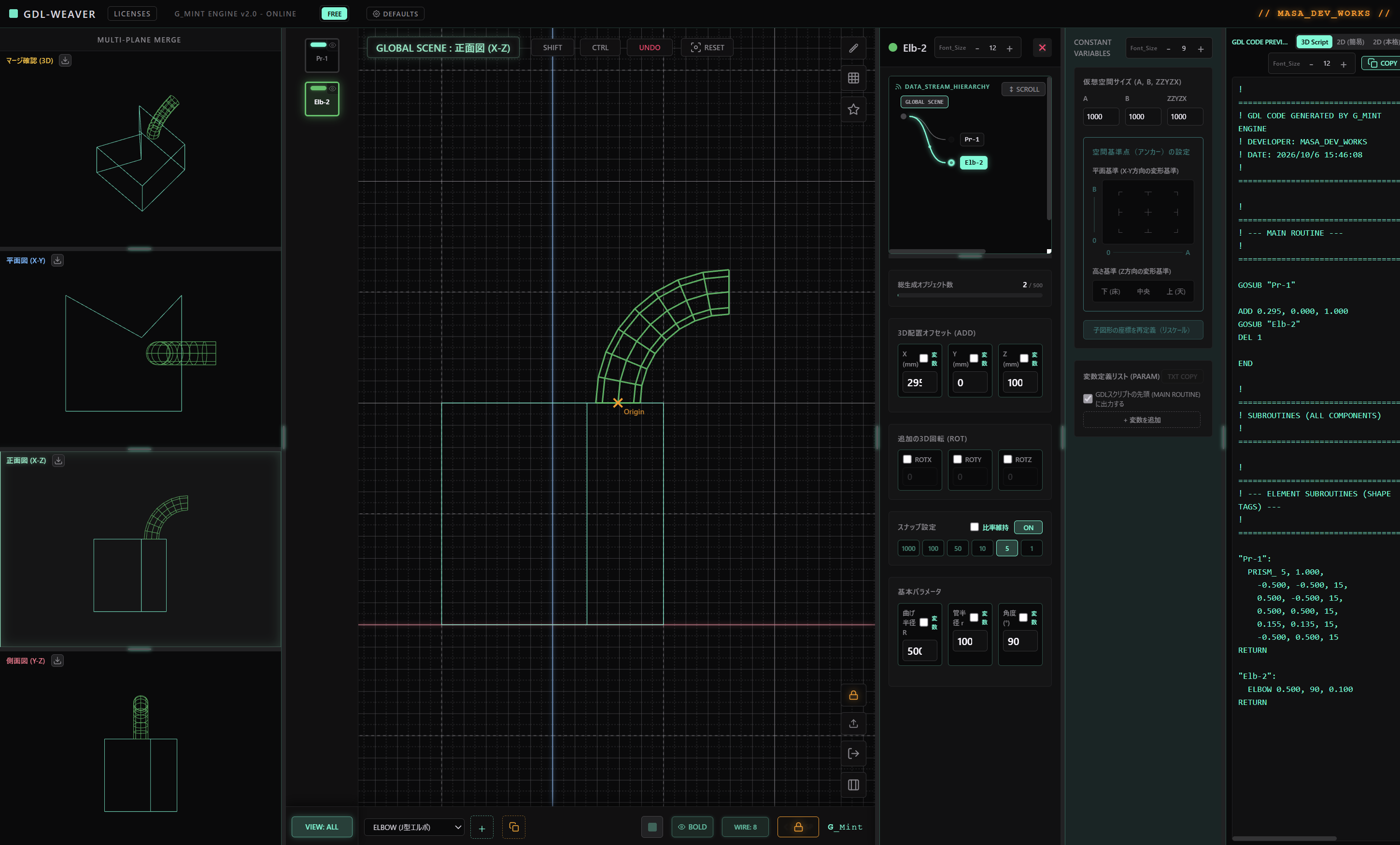The image size is (1400, 845).
Task: Open the DEFAULTS settings
Action: [396, 14]
